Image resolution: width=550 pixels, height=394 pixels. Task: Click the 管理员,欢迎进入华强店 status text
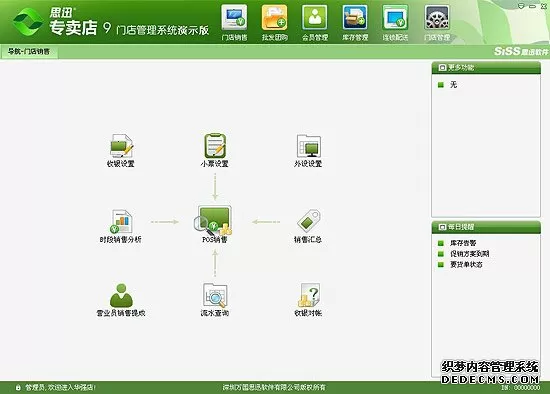(x=60, y=388)
